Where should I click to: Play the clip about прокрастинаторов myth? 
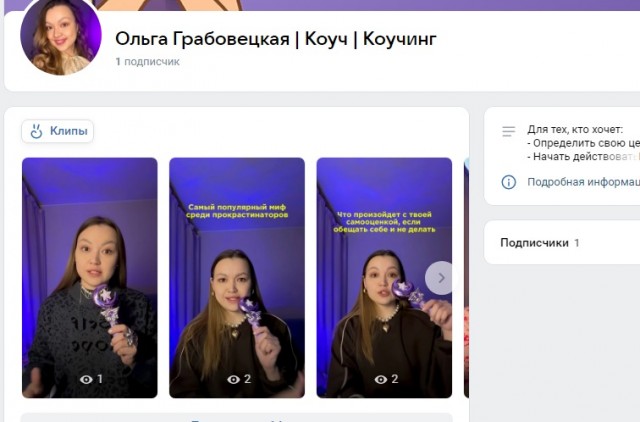pyautogui.click(x=237, y=278)
